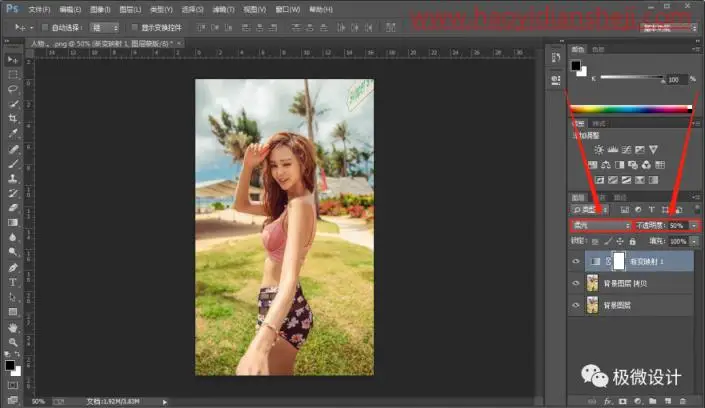Select the Rectangular Marquee tool

point(13,75)
